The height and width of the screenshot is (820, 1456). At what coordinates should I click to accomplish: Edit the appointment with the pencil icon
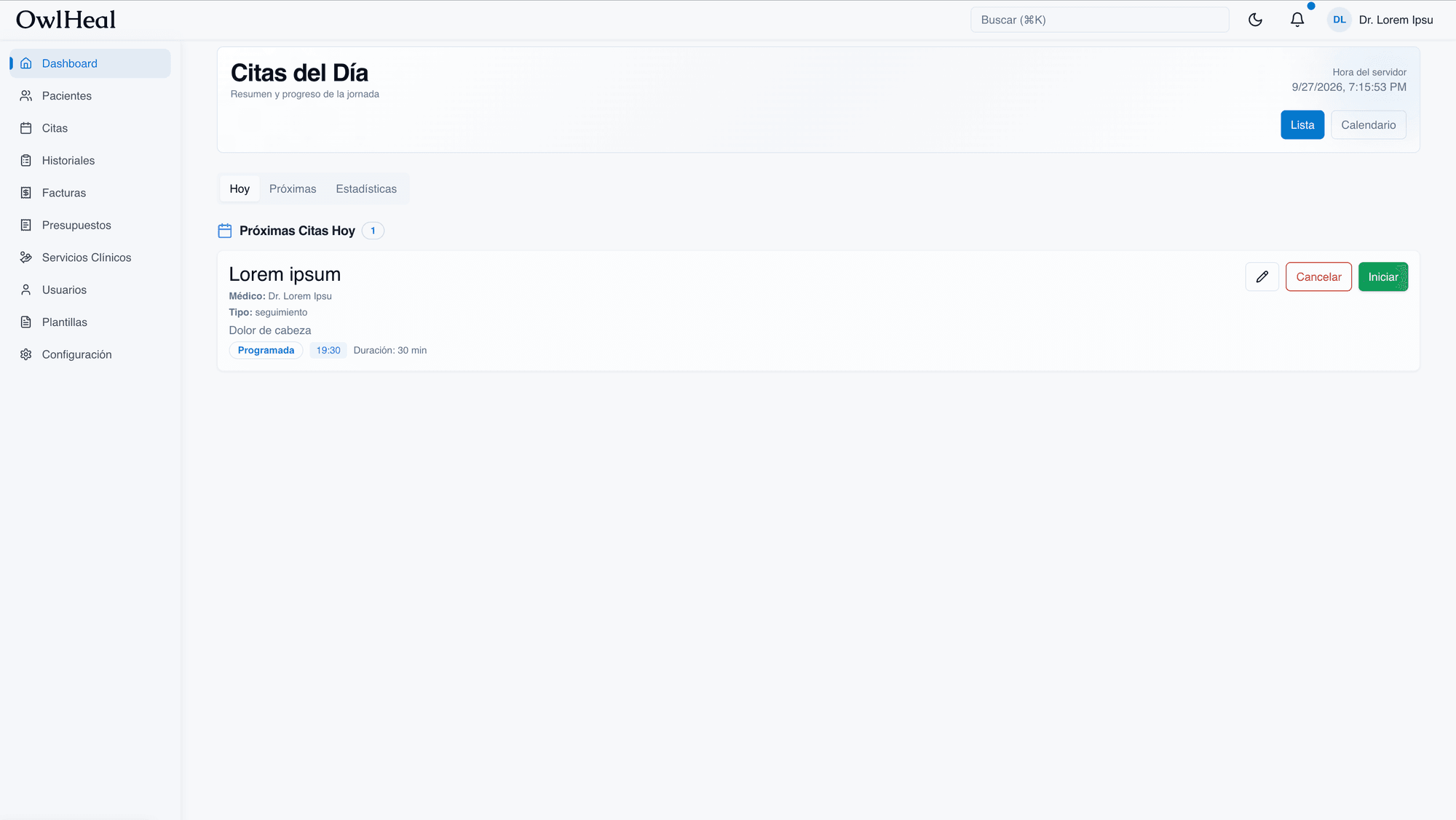tap(1262, 276)
